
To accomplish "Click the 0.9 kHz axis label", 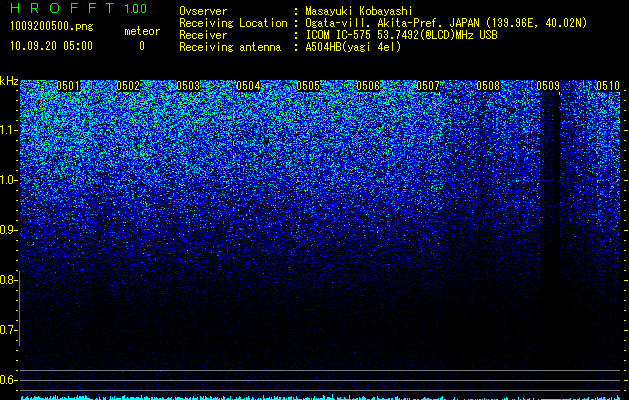I will (x=8, y=230).
